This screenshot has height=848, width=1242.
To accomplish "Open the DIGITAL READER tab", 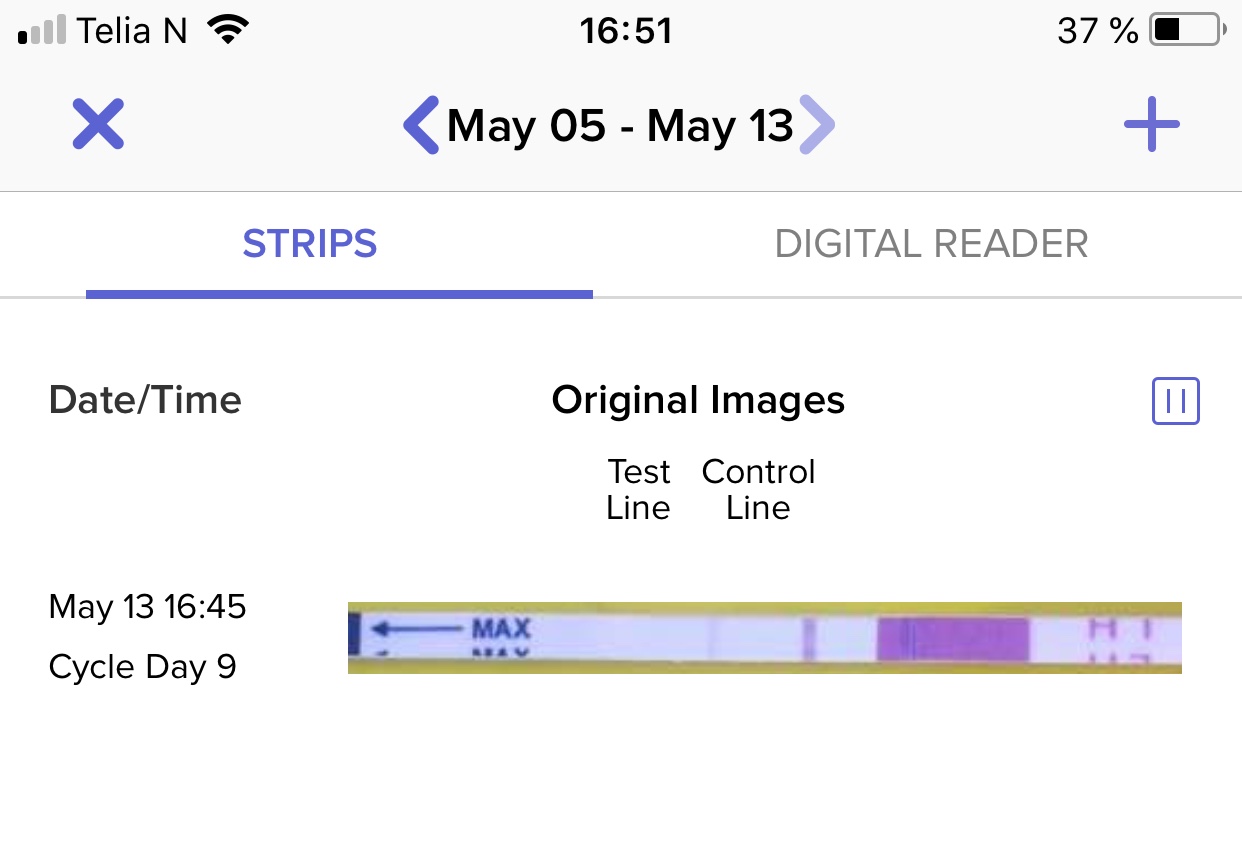I will [931, 244].
